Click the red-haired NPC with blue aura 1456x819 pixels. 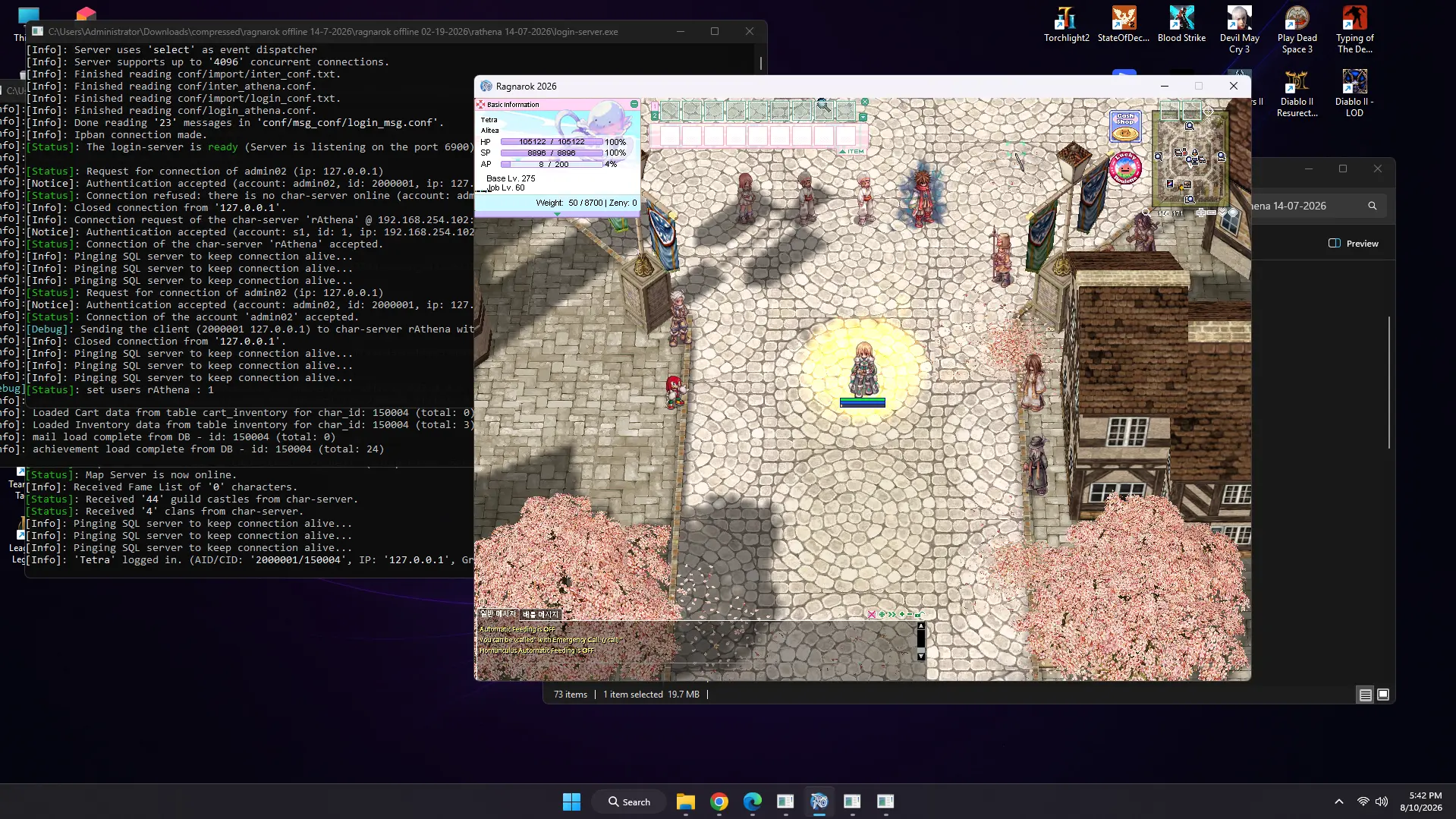pyautogui.click(x=922, y=197)
